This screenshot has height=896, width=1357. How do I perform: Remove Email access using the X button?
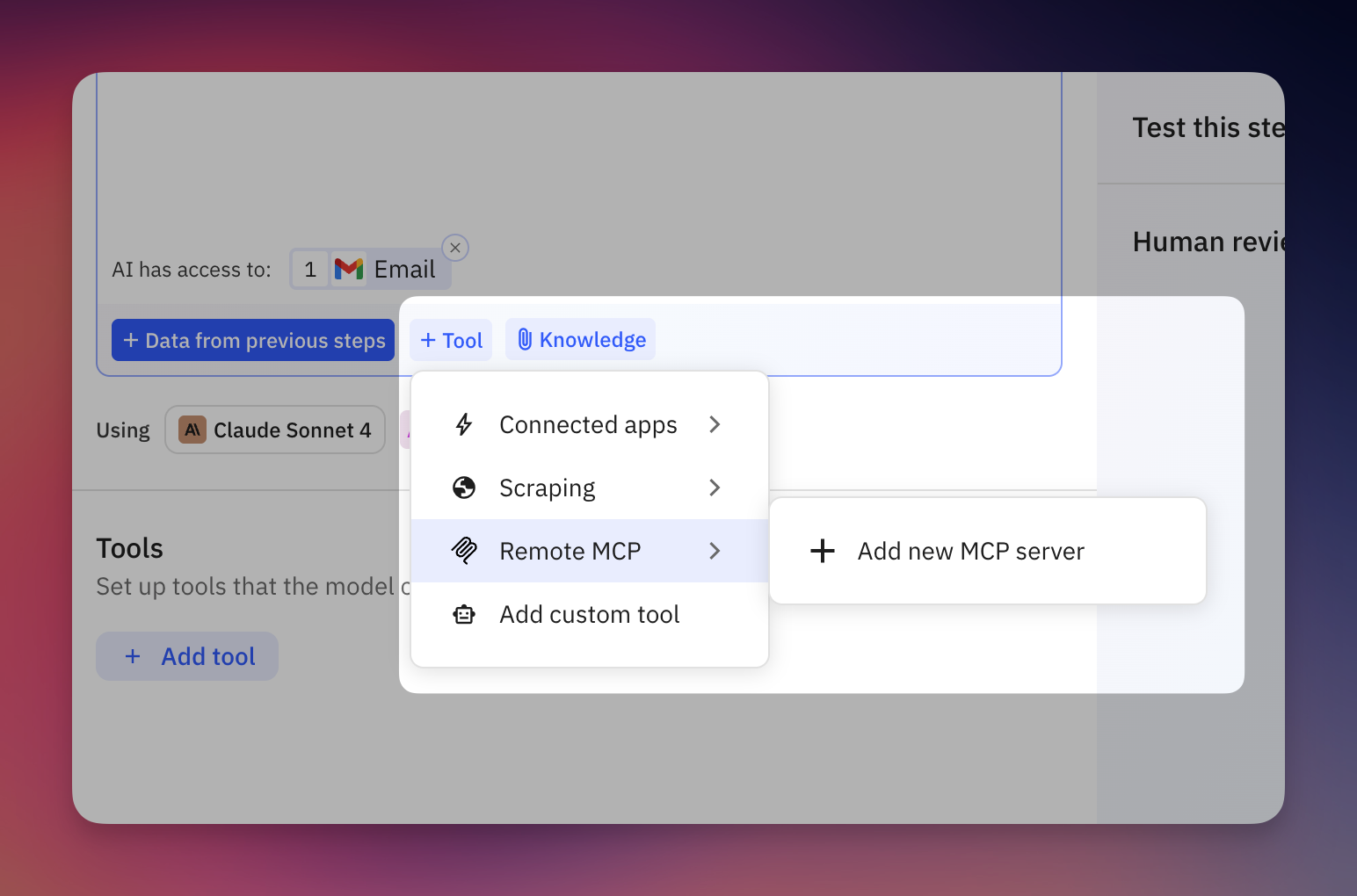[455, 248]
